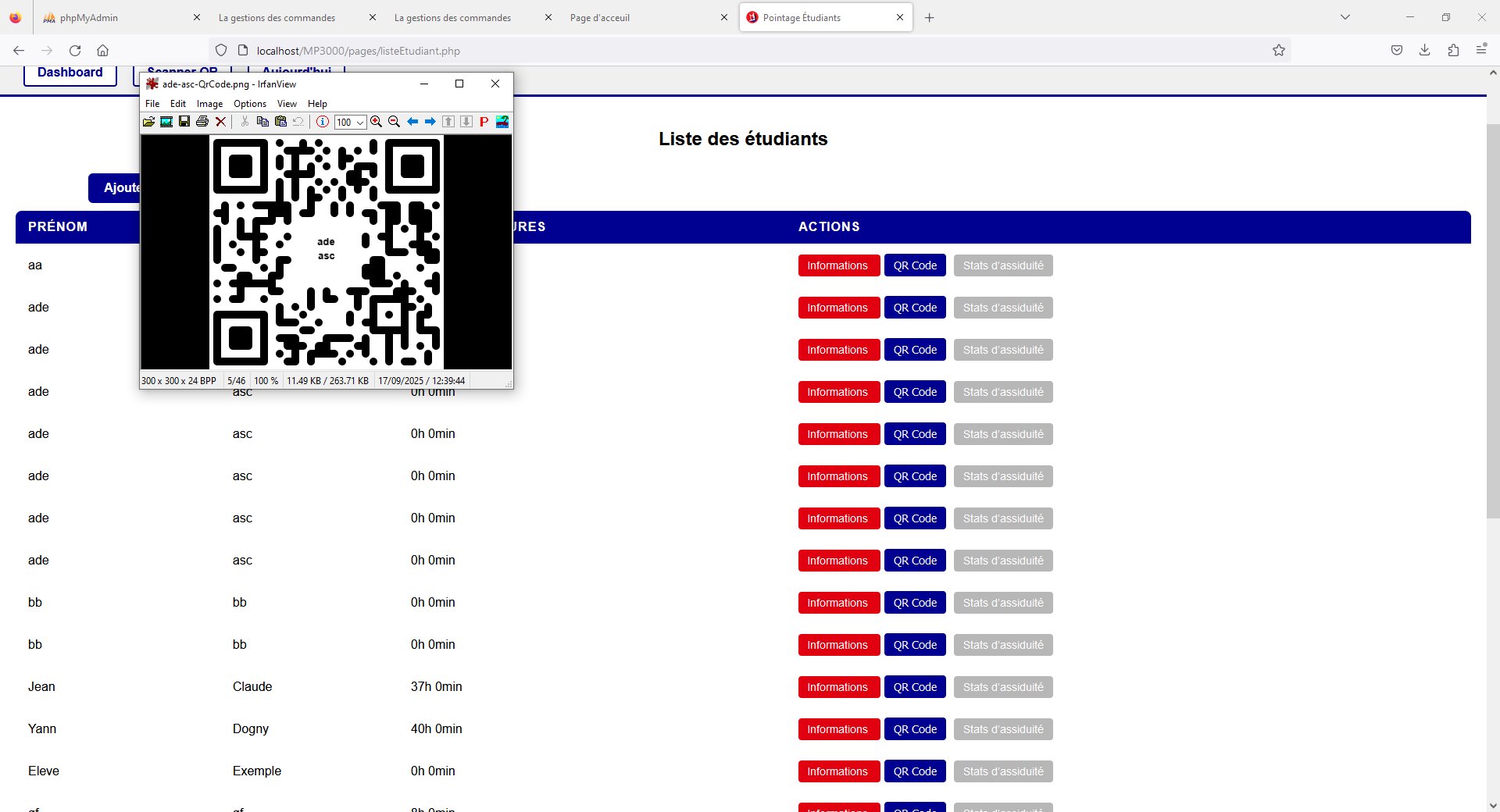Go to Firefox home page

click(x=102, y=50)
